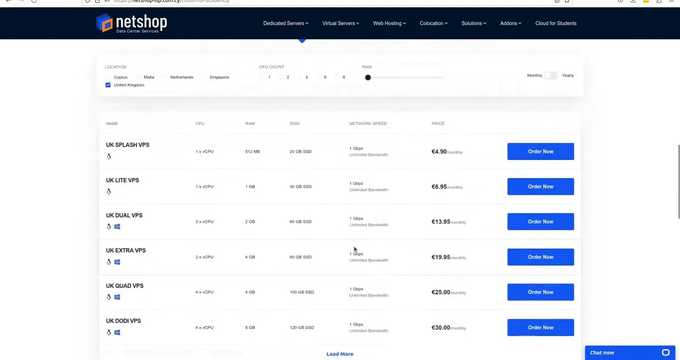Screen dimensions: 680x360
Task: Click the UK EXTRA VPS name
Action: [126, 251]
